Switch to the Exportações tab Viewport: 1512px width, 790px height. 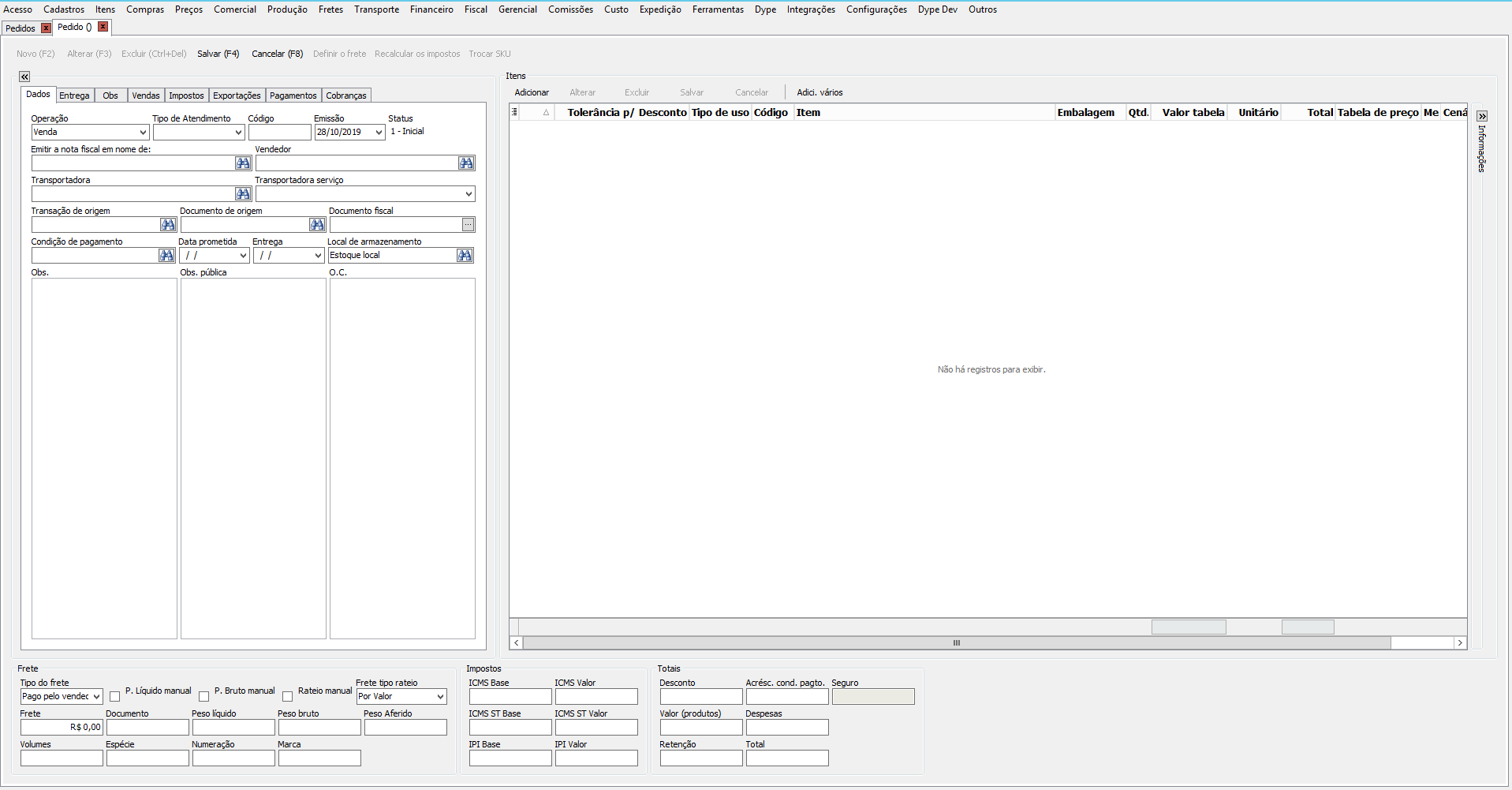pyautogui.click(x=237, y=95)
